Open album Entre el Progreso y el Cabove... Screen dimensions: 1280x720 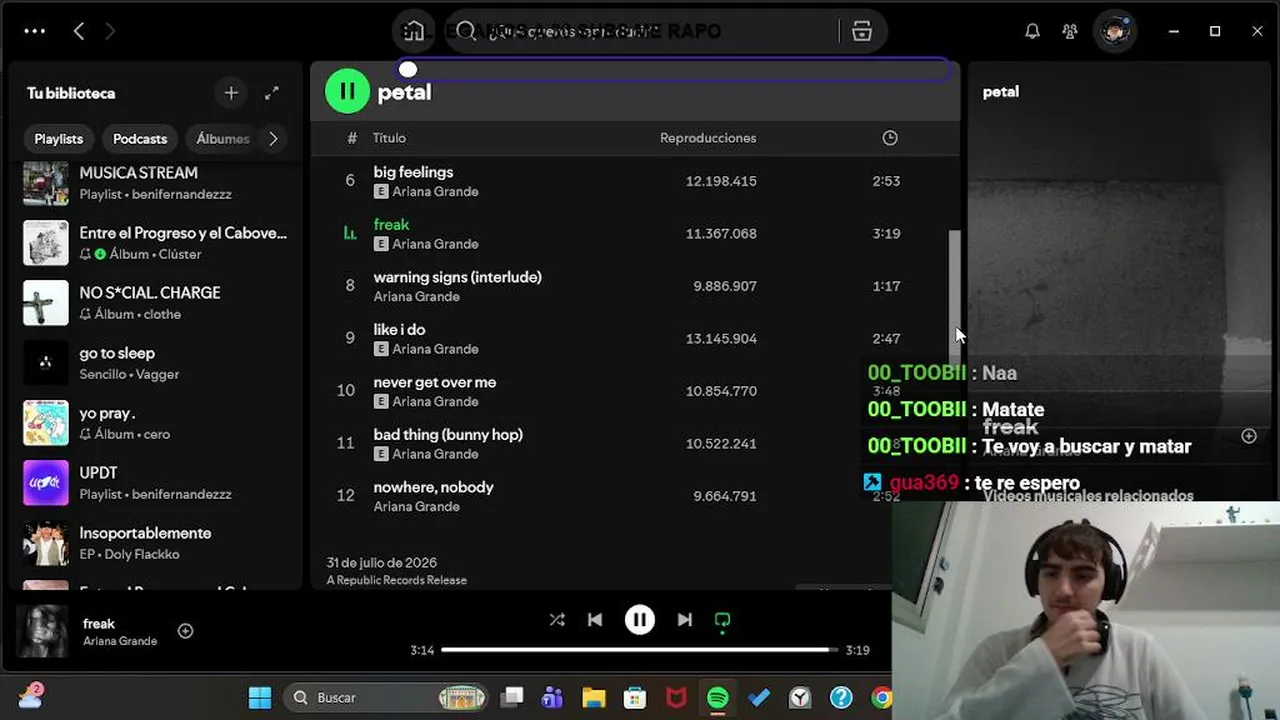[x=156, y=243]
